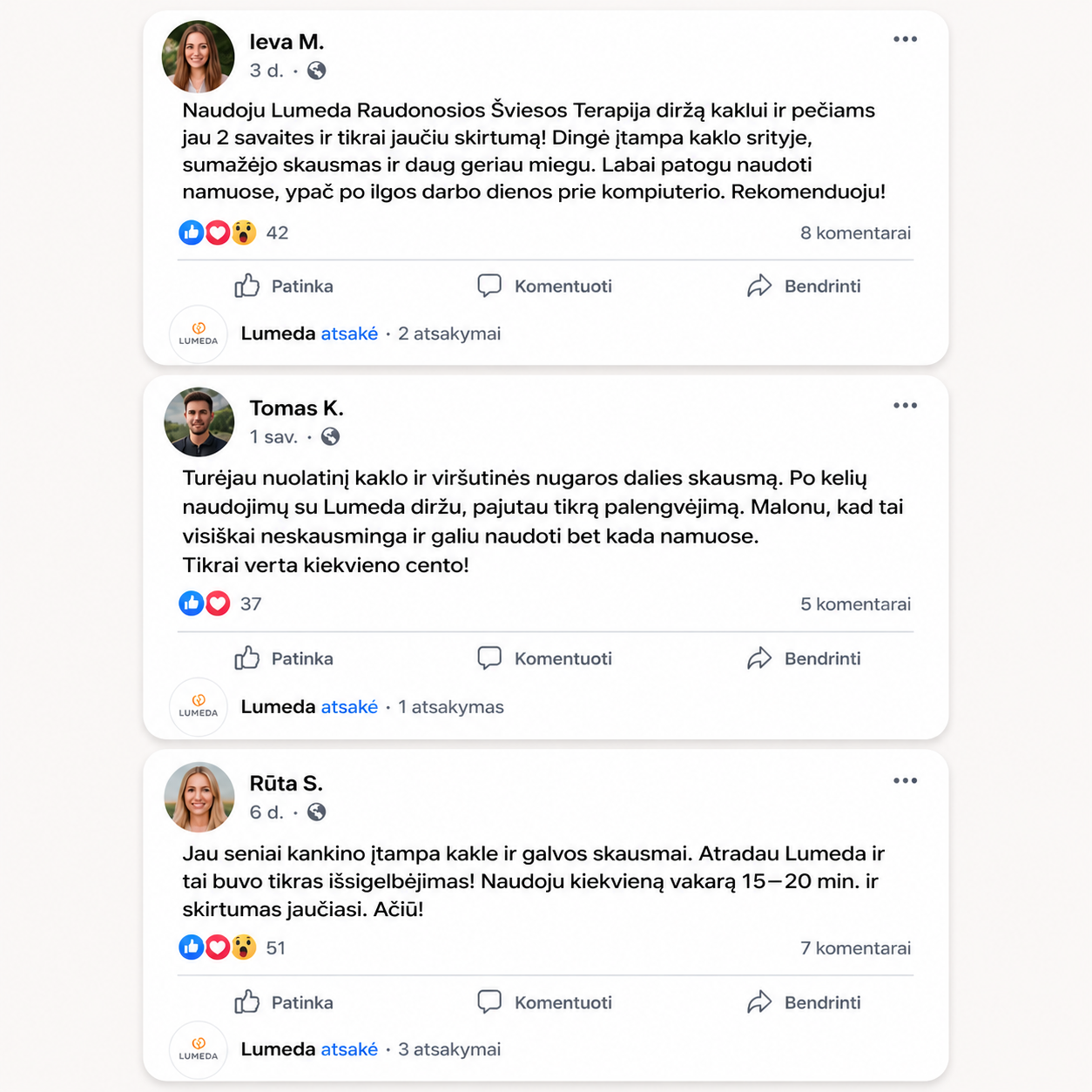
Task: Like Tomas K.'s post with Patinka
Action: click(284, 658)
